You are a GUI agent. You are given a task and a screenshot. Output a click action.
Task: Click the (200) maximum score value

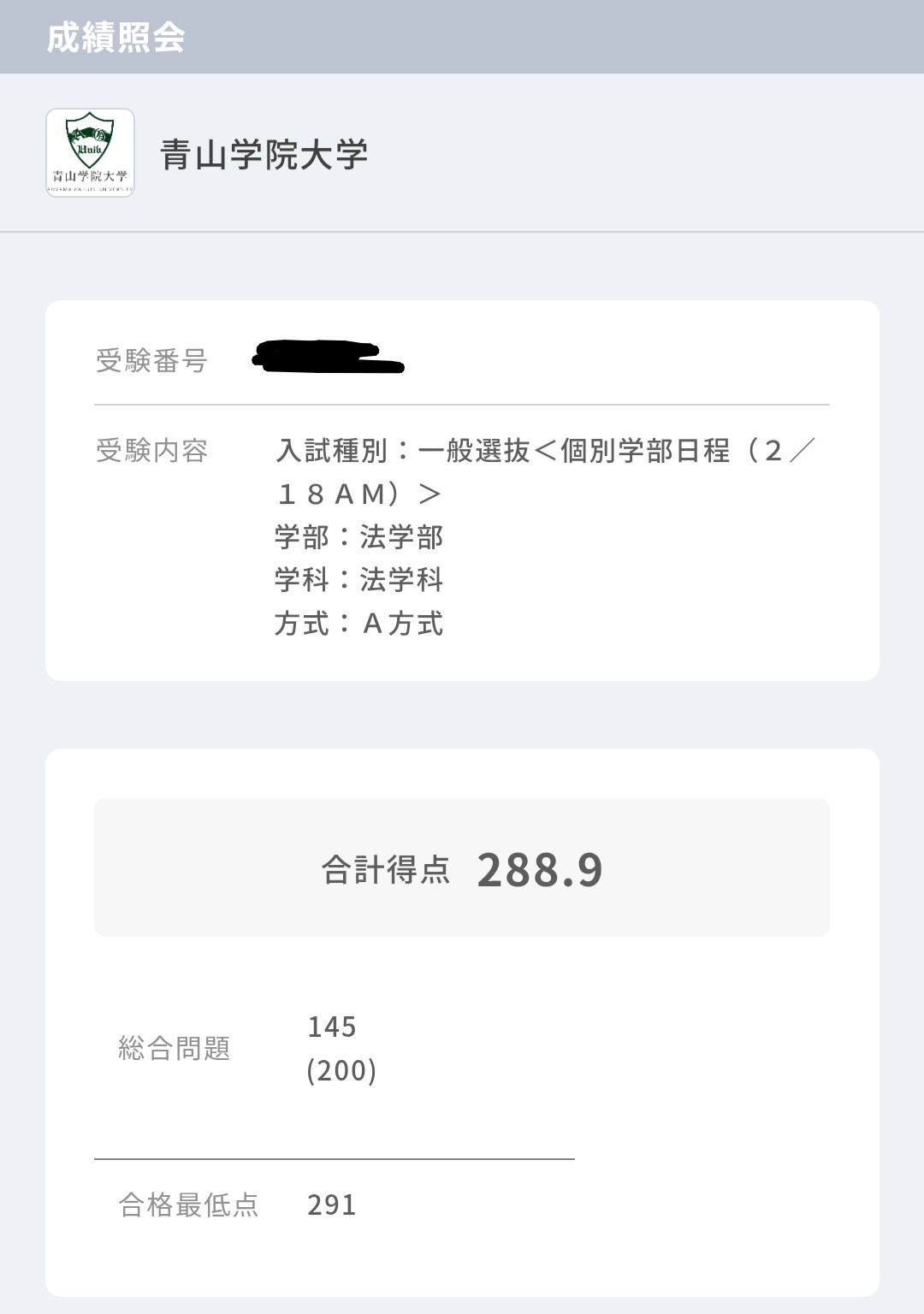341,1070
